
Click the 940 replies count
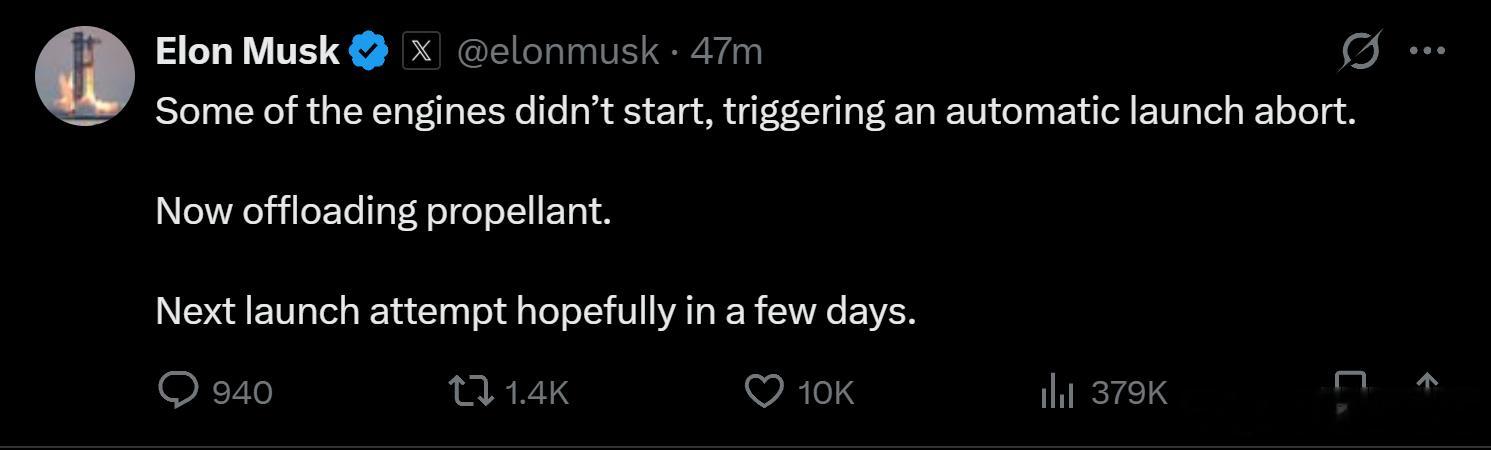click(242, 392)
